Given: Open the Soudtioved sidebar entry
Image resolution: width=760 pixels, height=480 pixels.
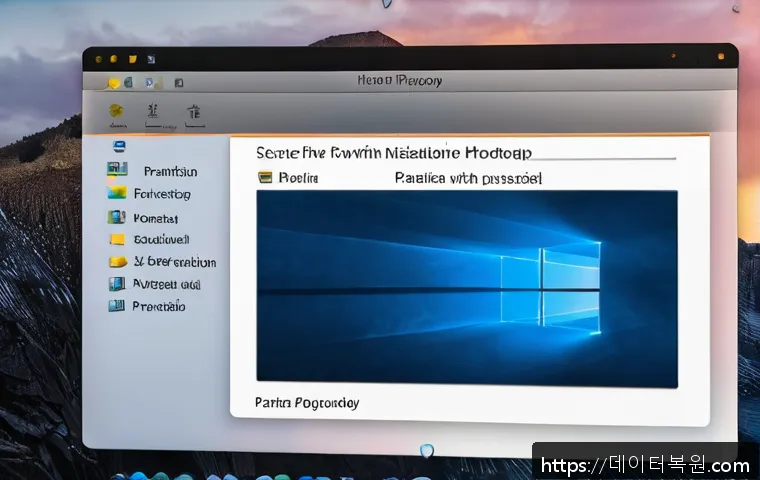Looking at the screenshot, I should coord(161,240).
